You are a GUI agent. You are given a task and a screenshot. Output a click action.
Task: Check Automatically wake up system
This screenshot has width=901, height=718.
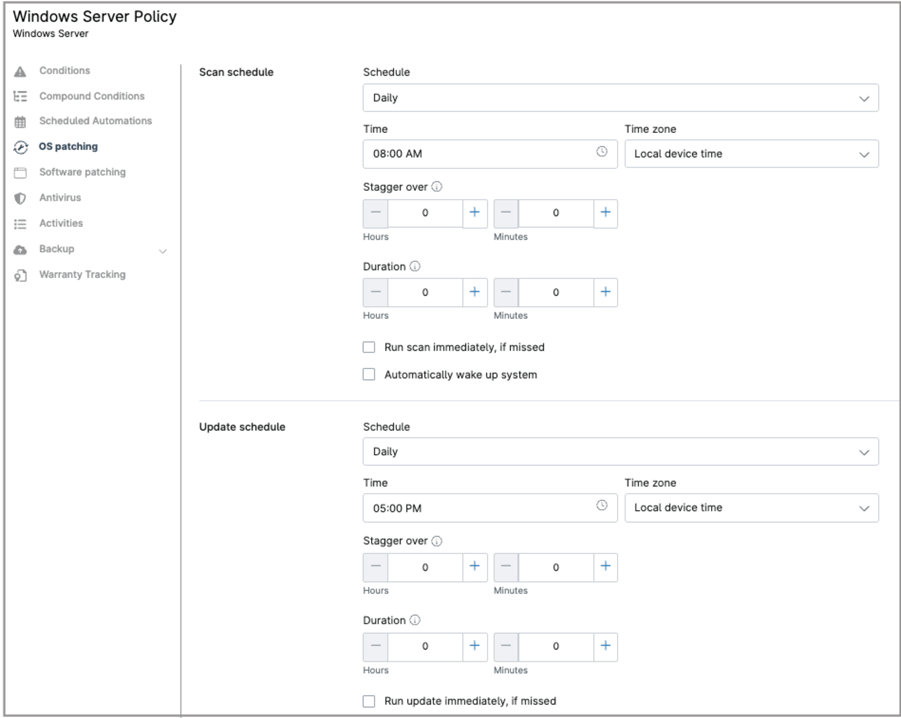coord(369,375)
